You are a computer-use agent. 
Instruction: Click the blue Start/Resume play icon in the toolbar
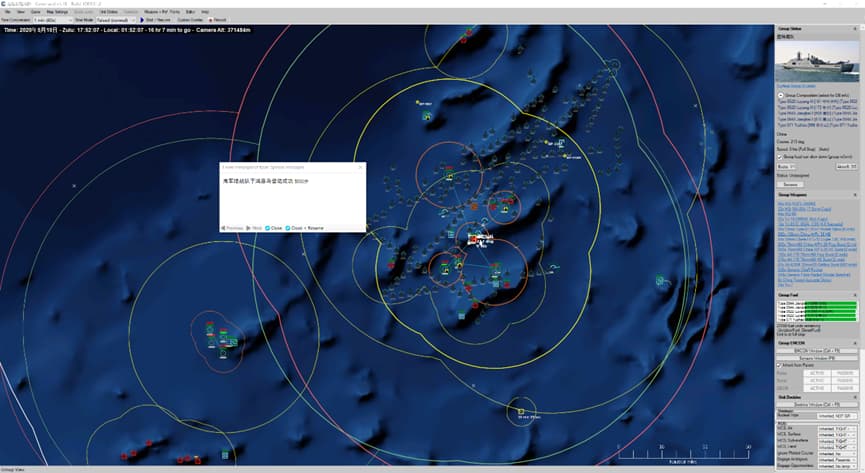tap(142, 20)
